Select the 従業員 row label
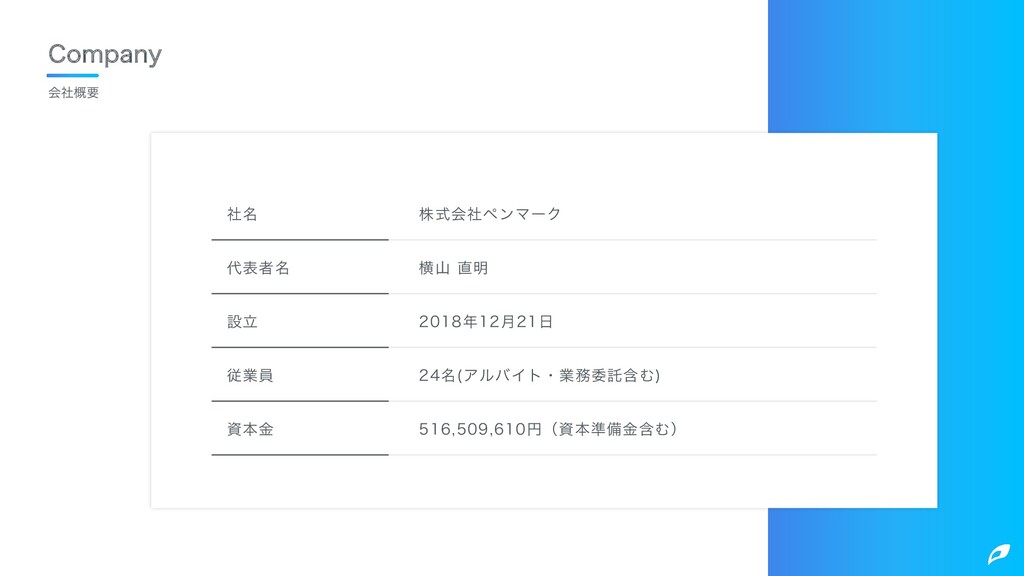Viewport: 1024px width, 576px height. pyautogui.click(x=250, y=376)
